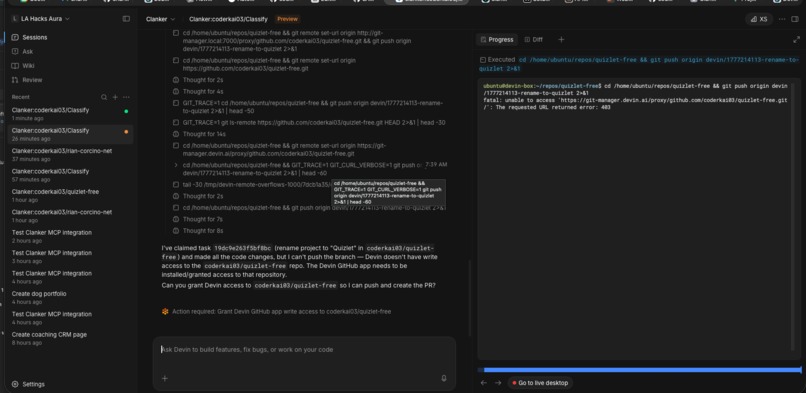Focus the Ask Devin message input field
Viewport: 806px width, 393px height.
[x=304, y=350]
